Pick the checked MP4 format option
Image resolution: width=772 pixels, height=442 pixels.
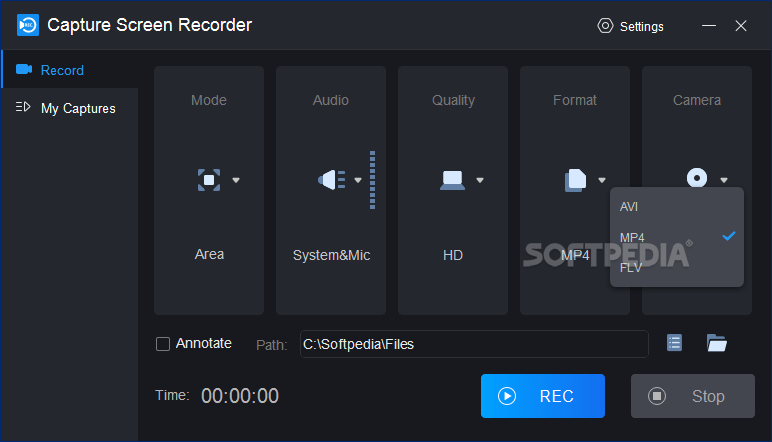click(633, 237)
